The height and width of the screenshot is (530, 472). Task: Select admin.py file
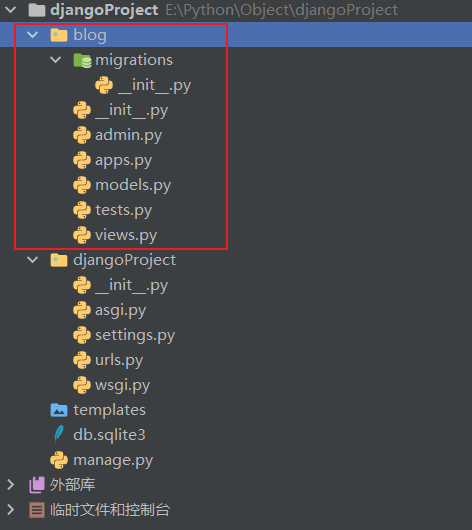[x=128, y=135]
